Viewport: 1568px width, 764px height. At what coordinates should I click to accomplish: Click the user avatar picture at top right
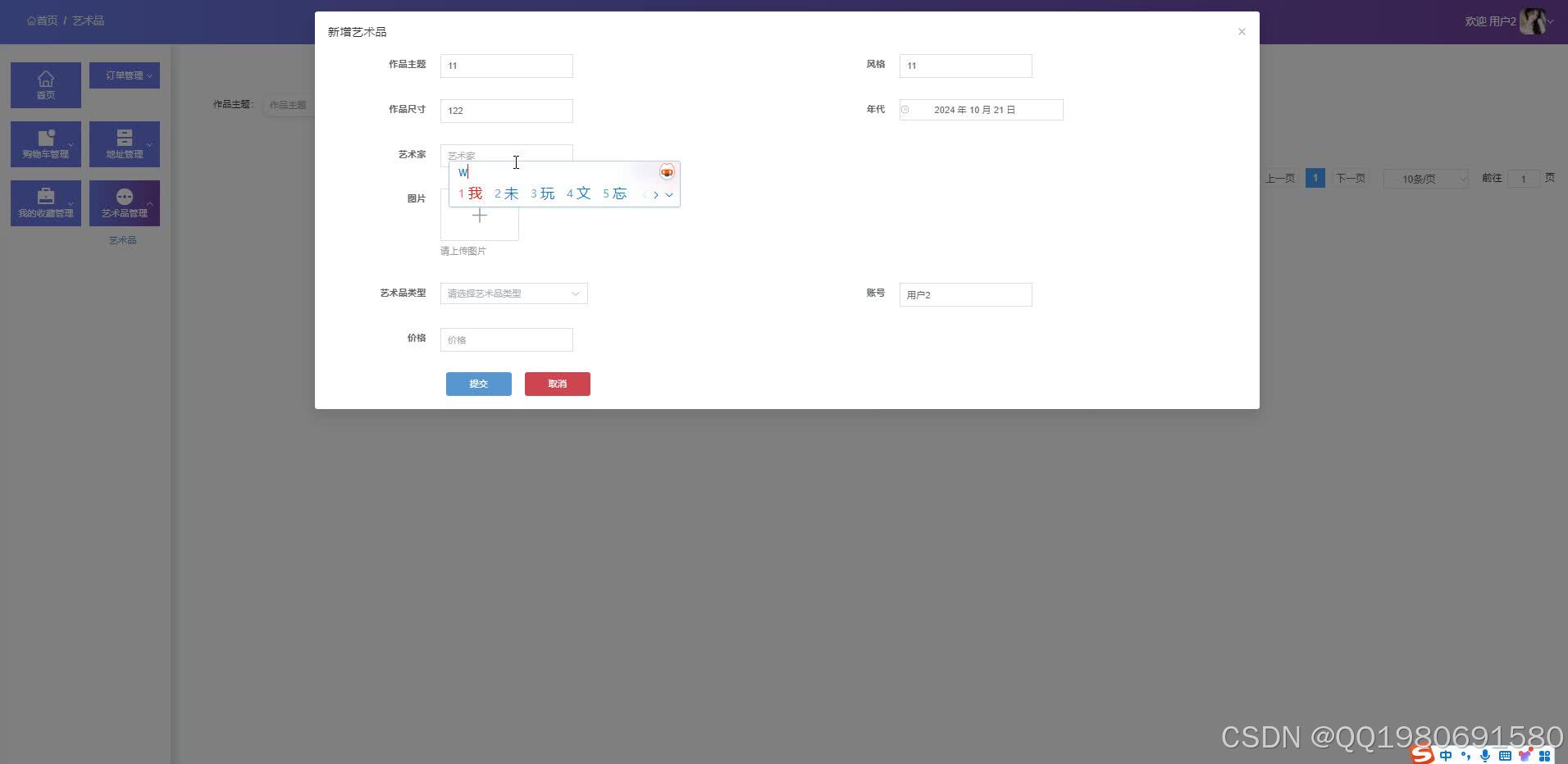[x=1532, y=21]
